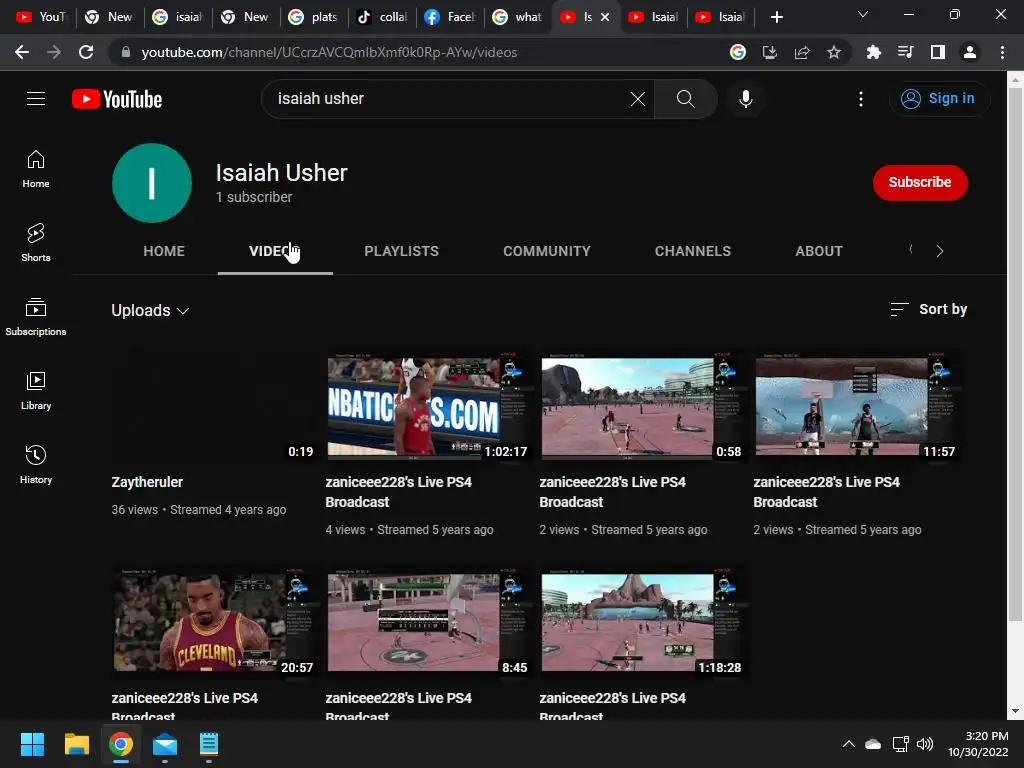1024x768 pixels.
Task: Switch to the PLAYLISTS tab
Action: pyautogui.click(x=401, y=251)
